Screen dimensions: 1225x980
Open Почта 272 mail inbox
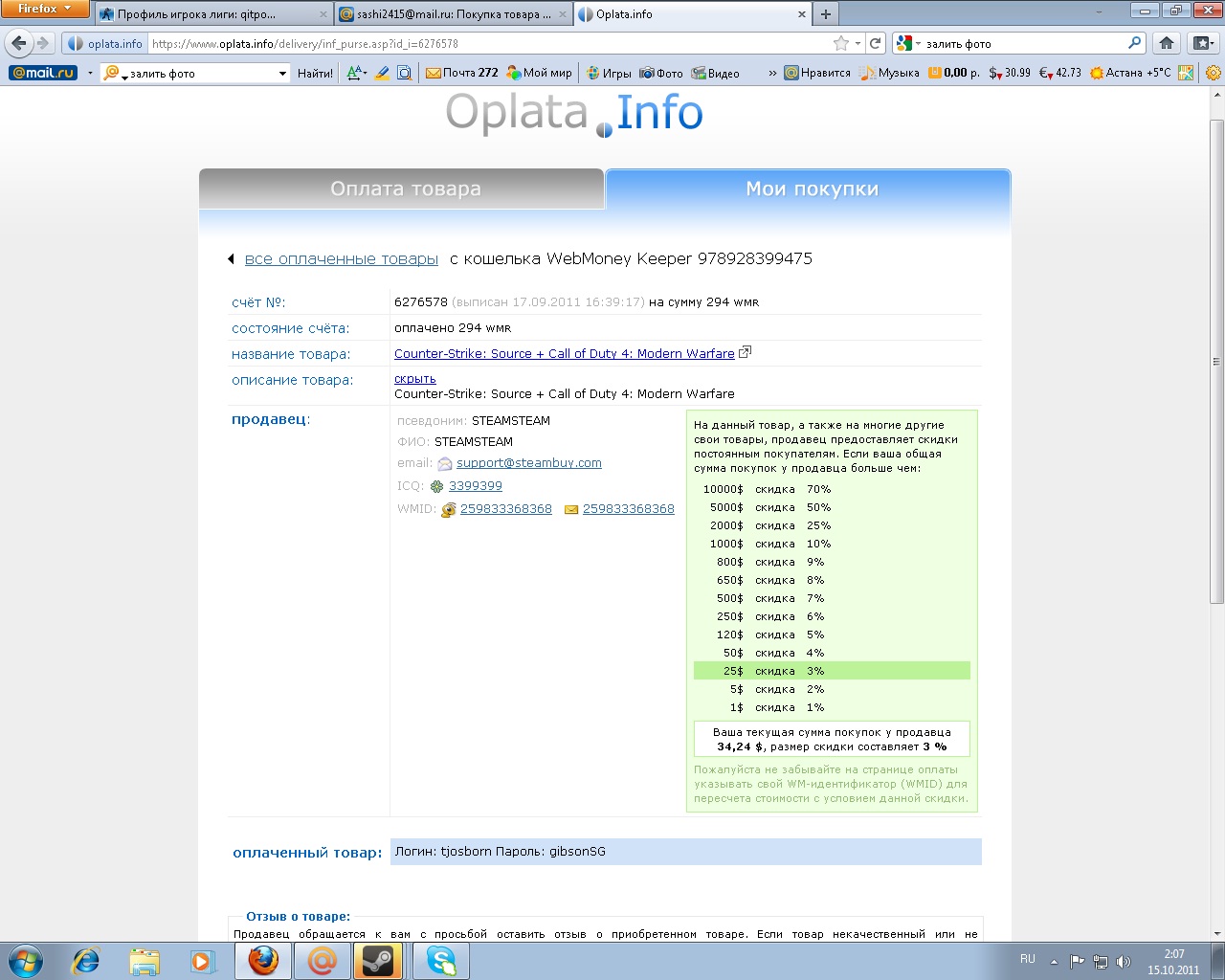(x=461, y=73)
